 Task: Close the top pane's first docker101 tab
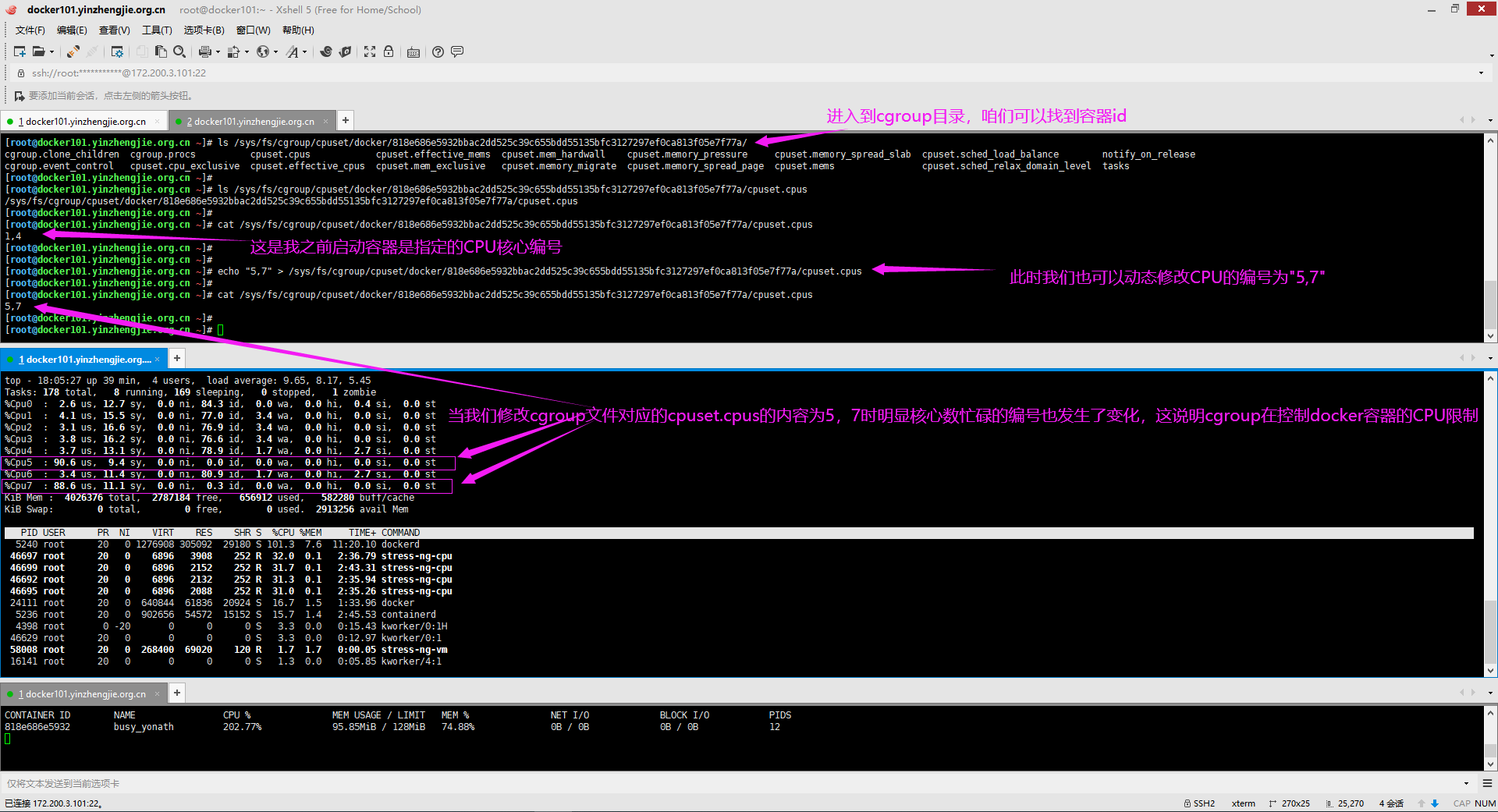(x=157, y=121)
